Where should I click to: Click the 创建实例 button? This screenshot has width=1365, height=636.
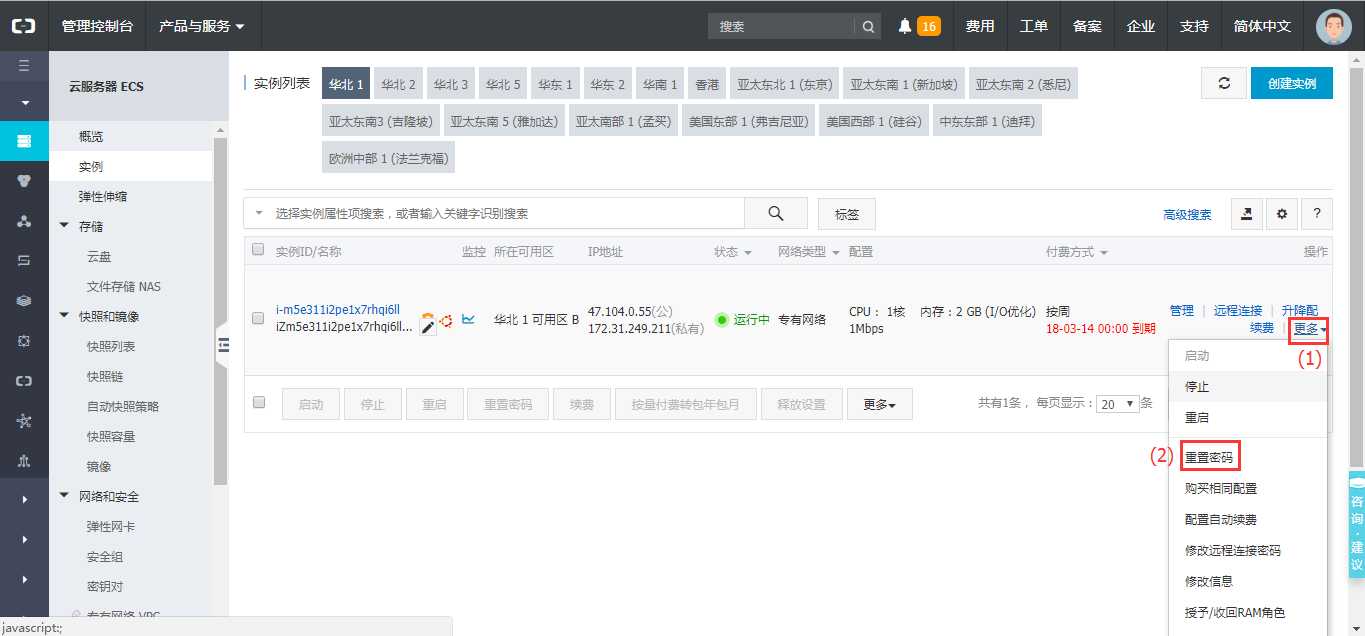coord(1291,83)
